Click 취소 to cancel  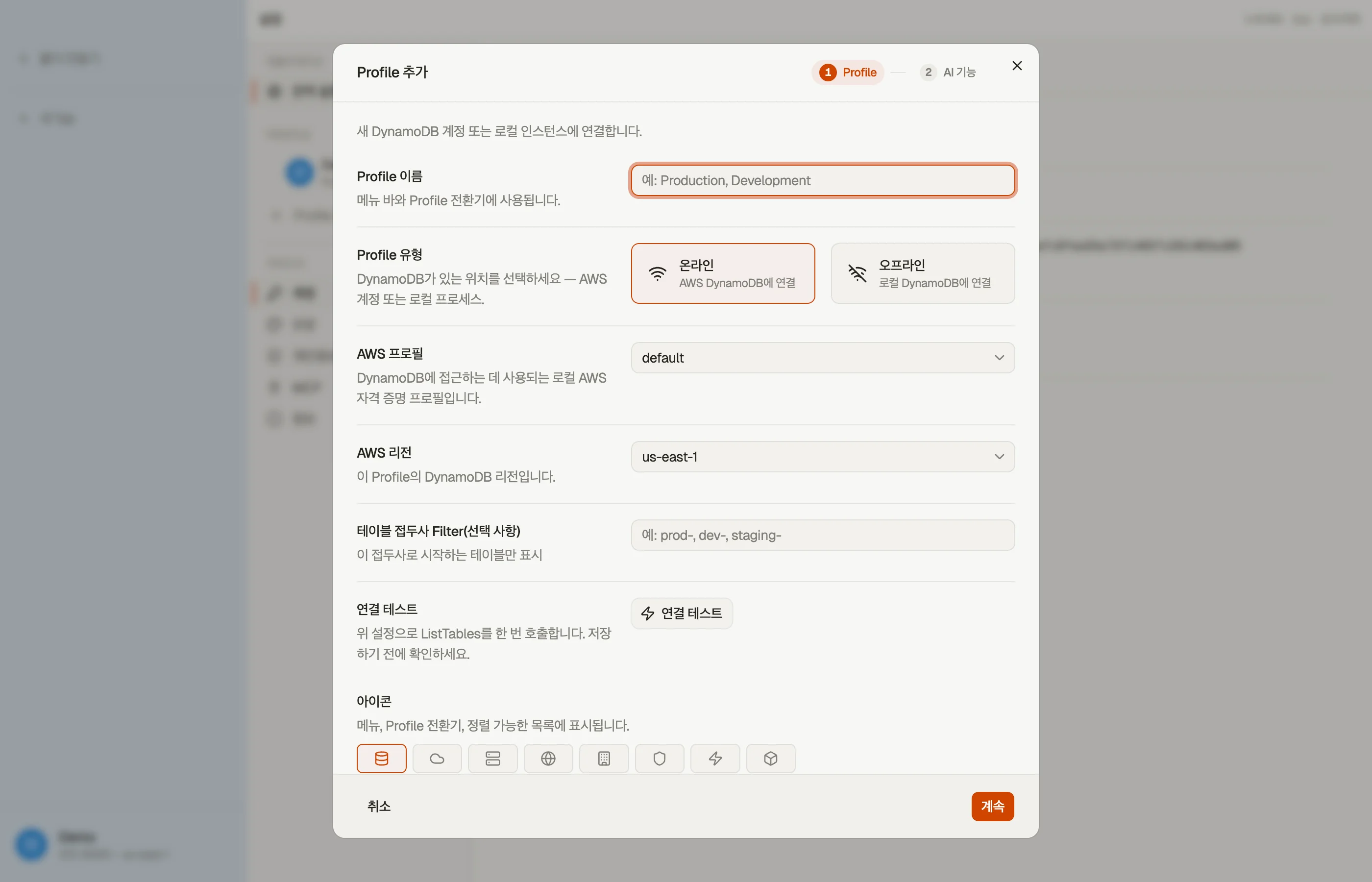pos(378,807)
